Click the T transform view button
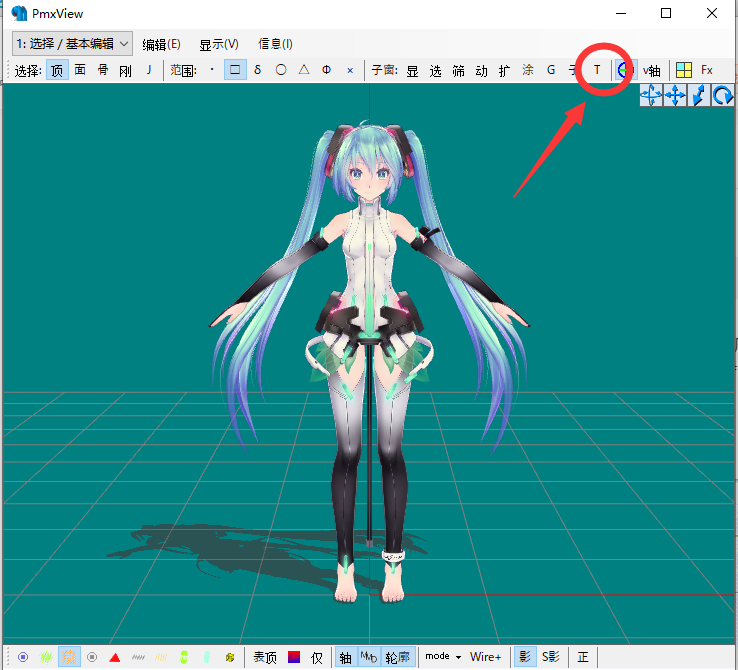 coord(597,71)
